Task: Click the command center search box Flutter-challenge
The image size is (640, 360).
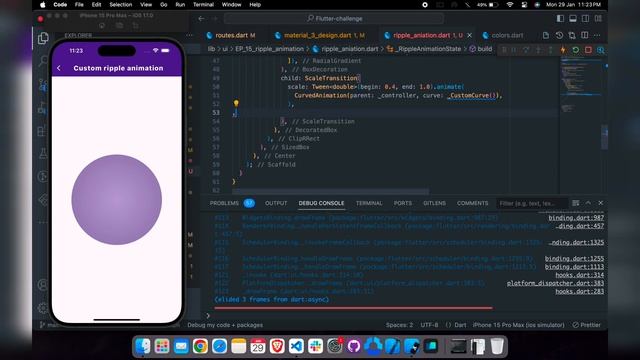Action: click(x=334, y=18)
